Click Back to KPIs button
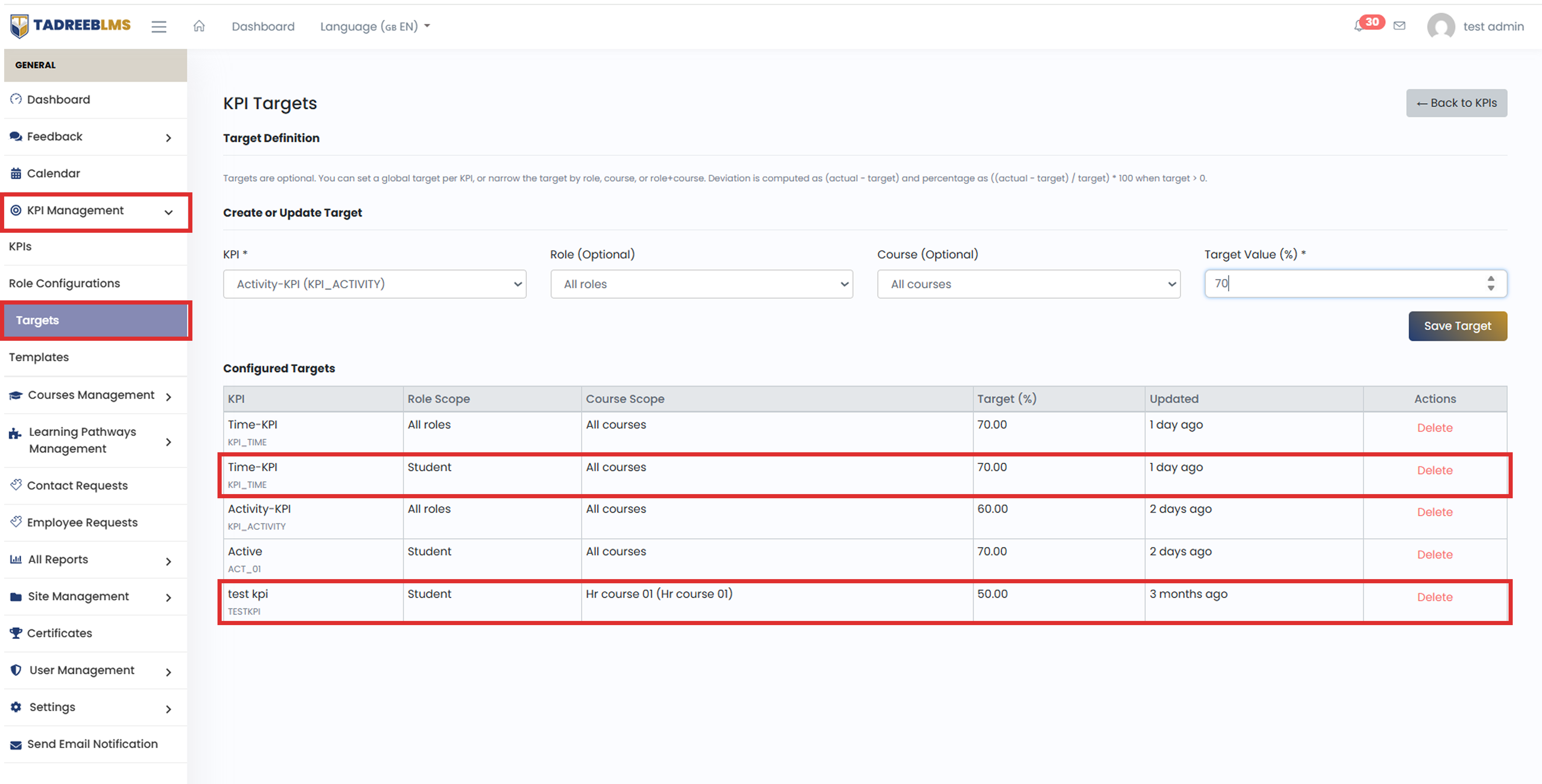 pyautogui.click(x=1456, y=103)
